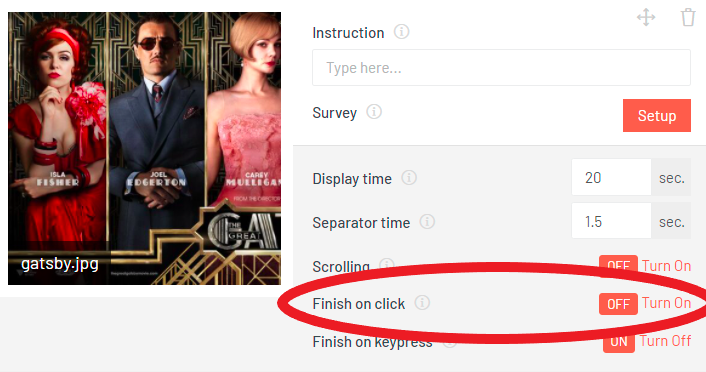This screenshot has height=372, width=706.
Task: Open the Instruction info icon
Action: pos(402,32)
